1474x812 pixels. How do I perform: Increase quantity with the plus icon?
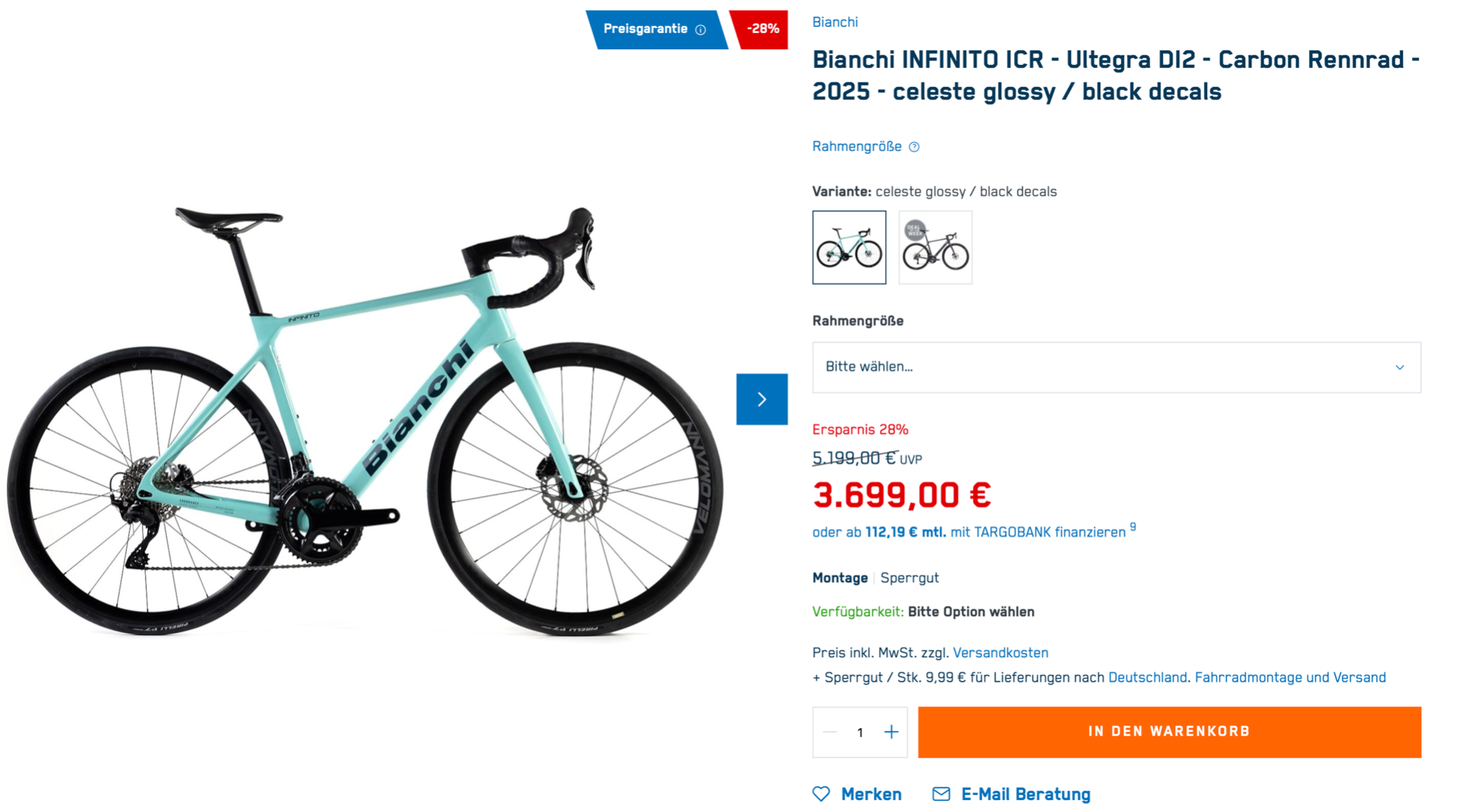coord(891,732)
